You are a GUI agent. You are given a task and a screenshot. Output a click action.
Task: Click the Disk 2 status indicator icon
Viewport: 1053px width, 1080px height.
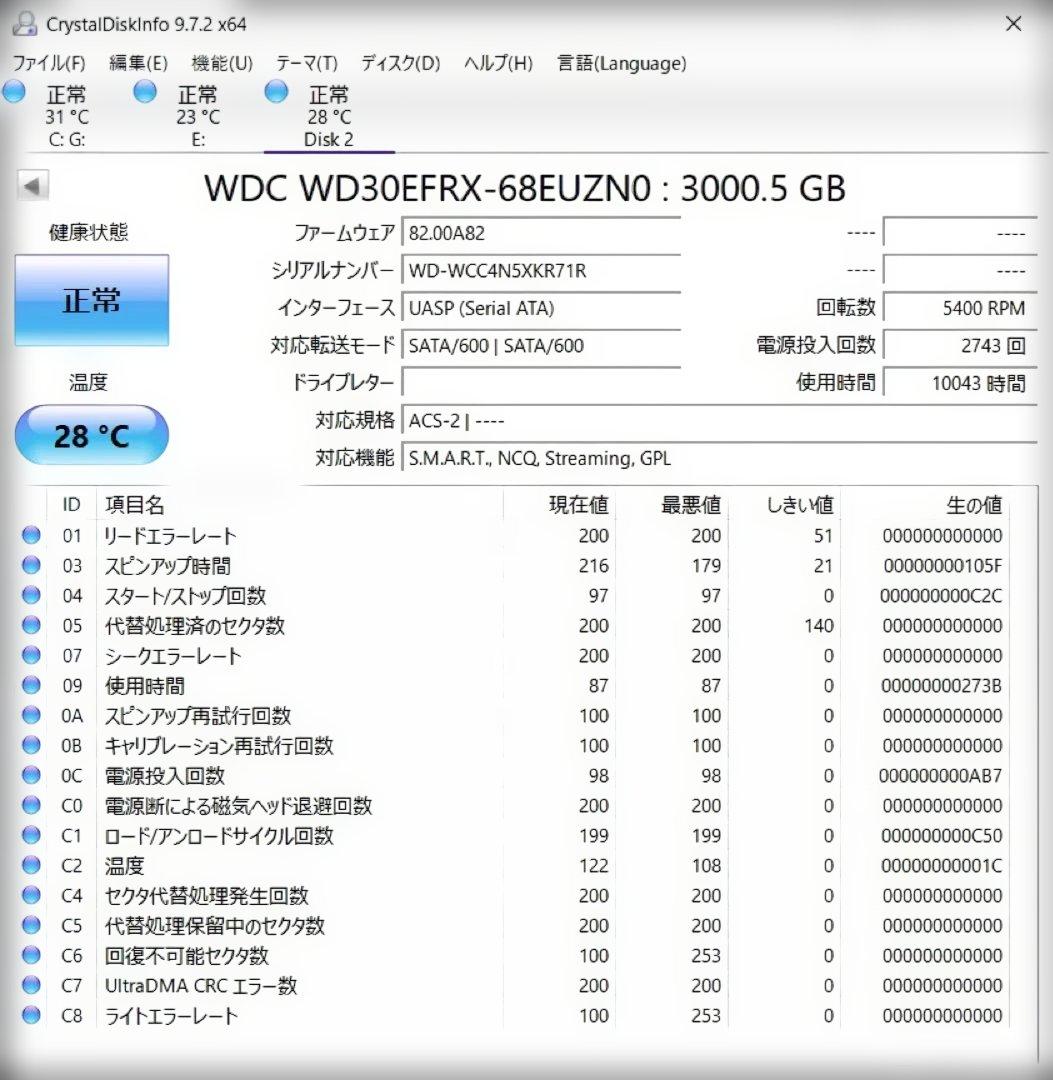(275, 91)
